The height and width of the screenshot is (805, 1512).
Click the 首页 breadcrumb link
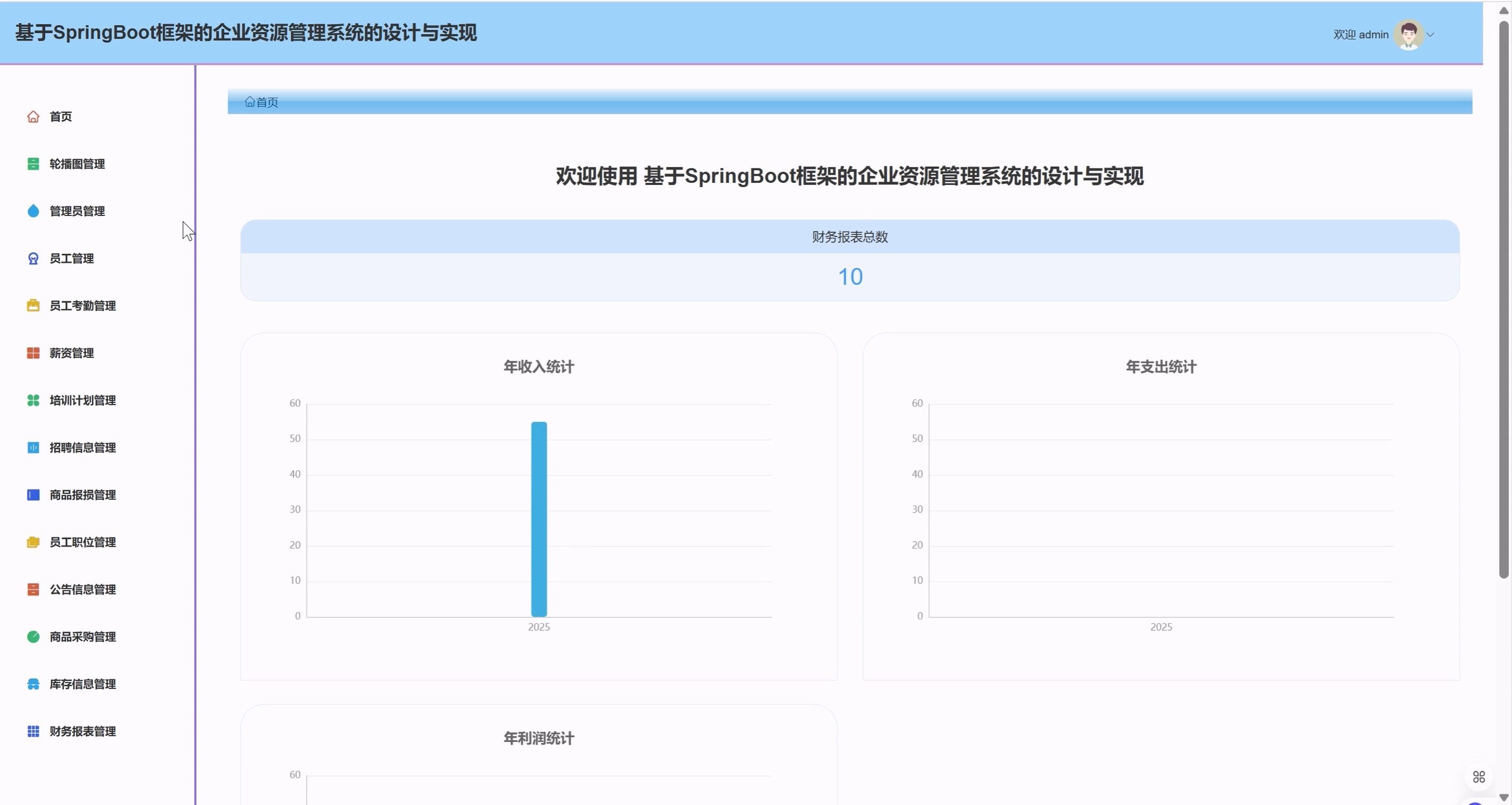(267, 103)
